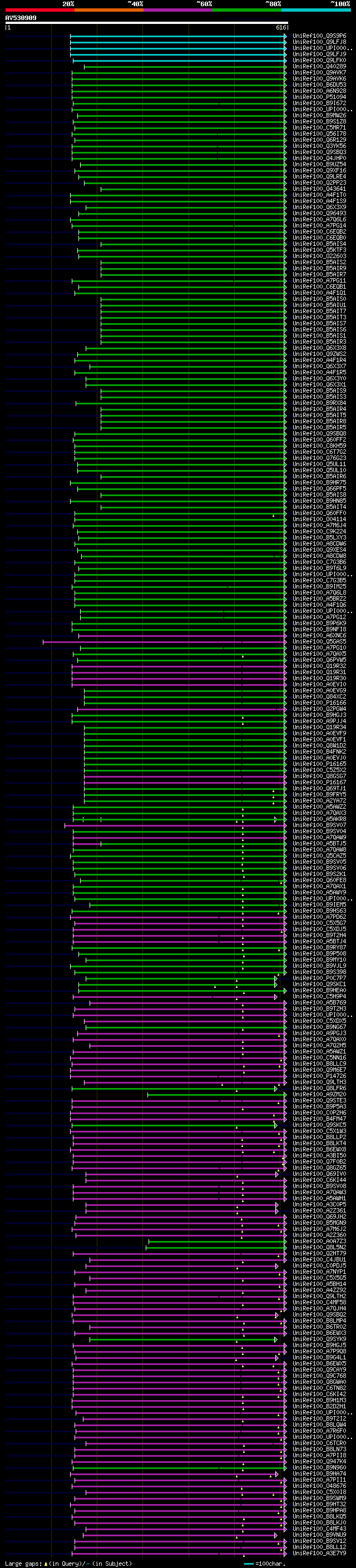
Task: Select hit UniRef100_Q9LFJ9
Action: click(319, 54)
